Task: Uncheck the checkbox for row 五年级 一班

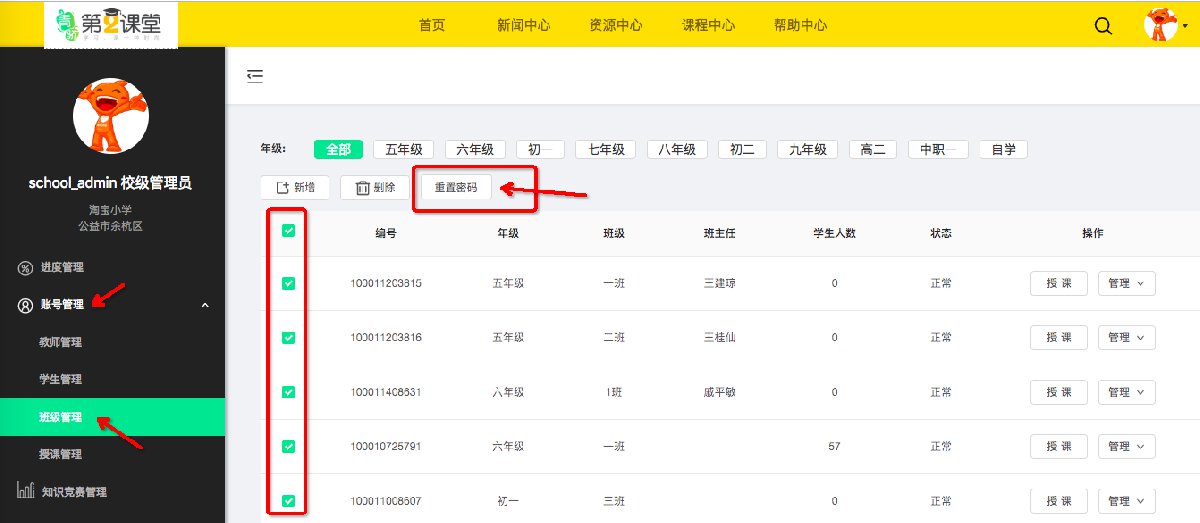Action: [288, 284]
